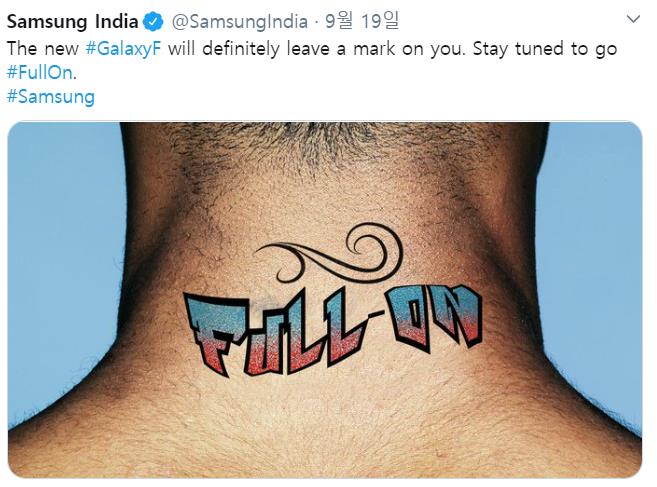Viewport: 657px width, 487px height.
Task: Open the tweet via the 9월 19일 timestamp
Action: pos(362,21)
